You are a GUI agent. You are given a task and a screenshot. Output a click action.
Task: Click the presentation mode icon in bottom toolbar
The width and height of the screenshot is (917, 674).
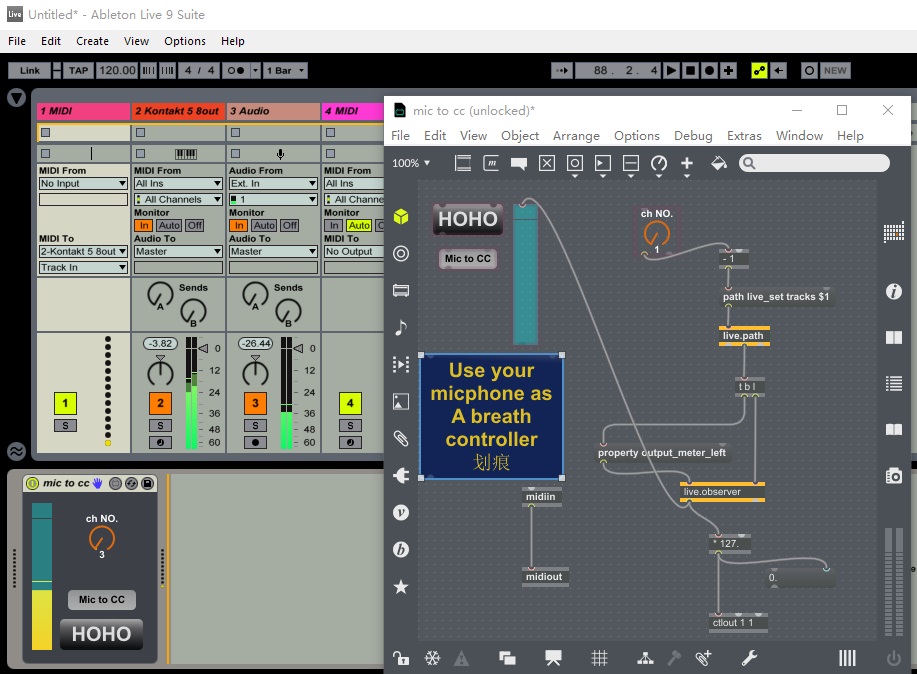(553, 658)
